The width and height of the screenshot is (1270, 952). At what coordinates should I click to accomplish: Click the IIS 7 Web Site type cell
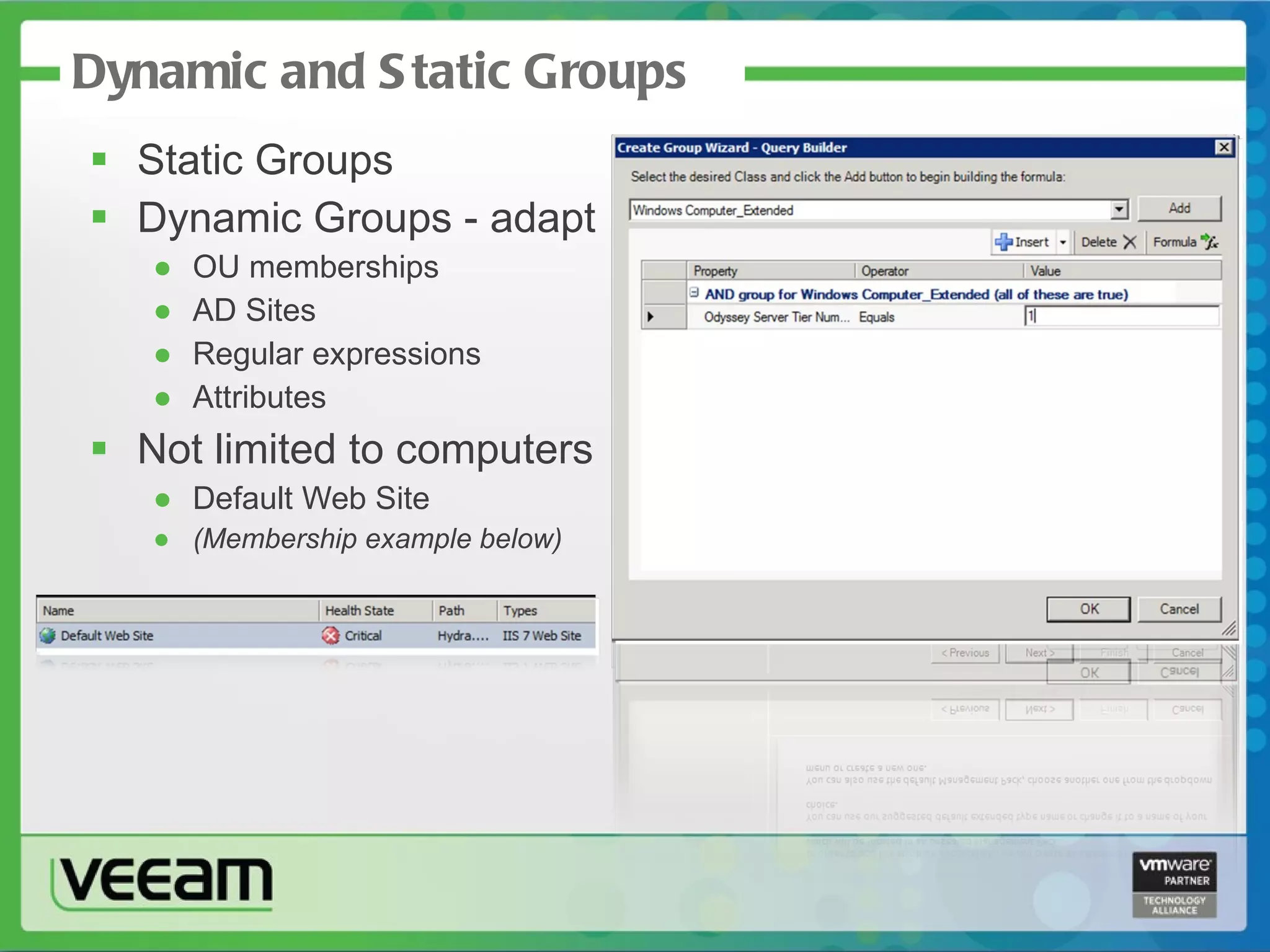coord(541,635)
